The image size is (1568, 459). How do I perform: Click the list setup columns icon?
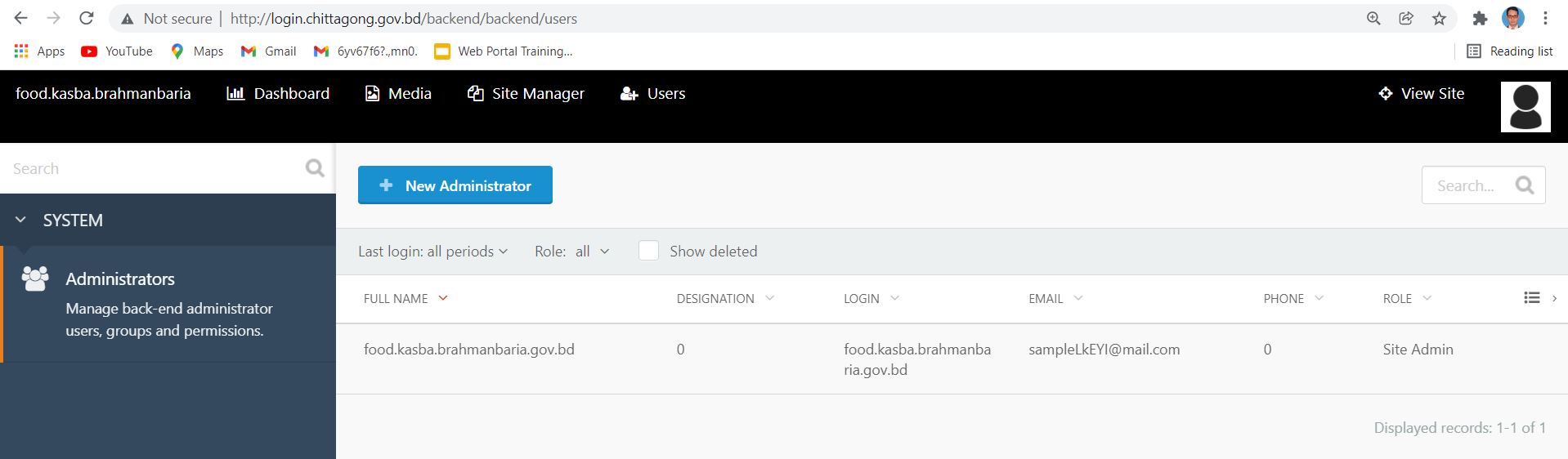(x=1532, y=298)
